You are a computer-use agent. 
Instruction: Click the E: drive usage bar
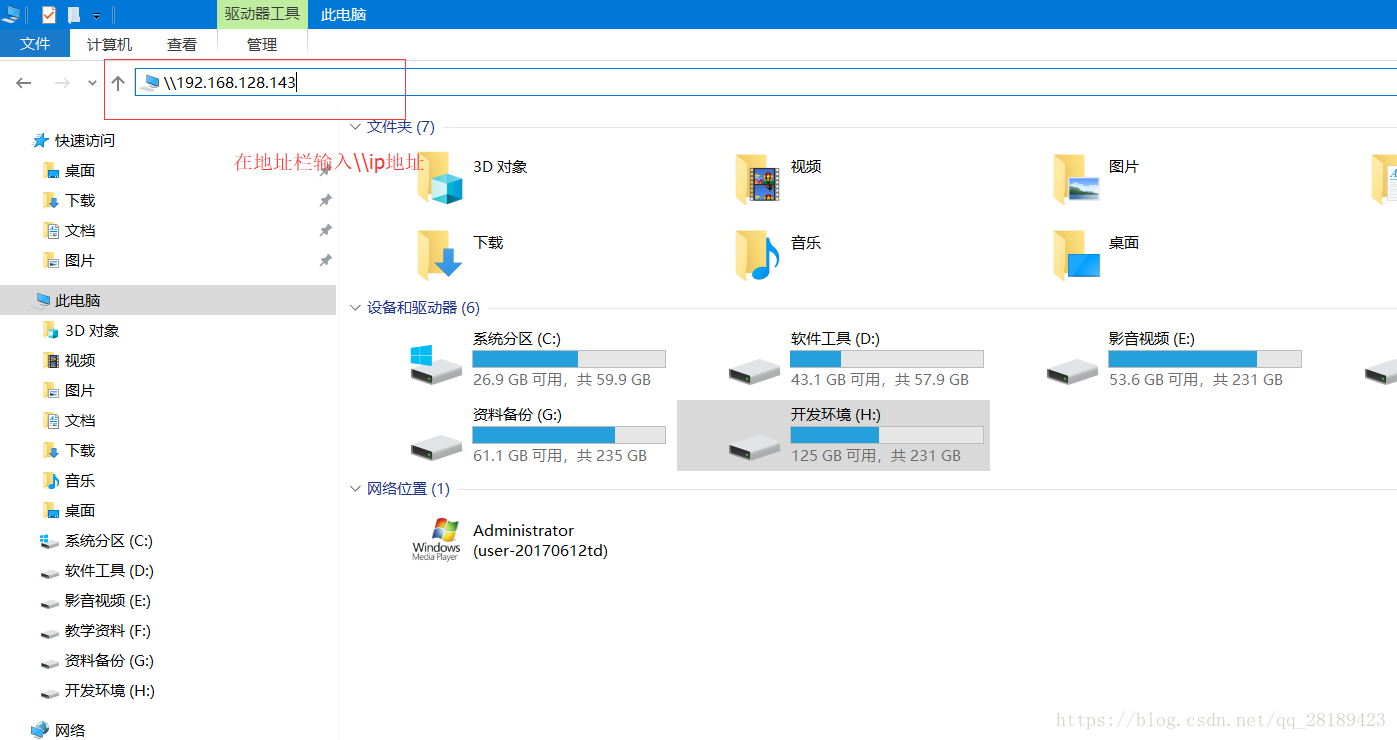tap(1205, 359)
